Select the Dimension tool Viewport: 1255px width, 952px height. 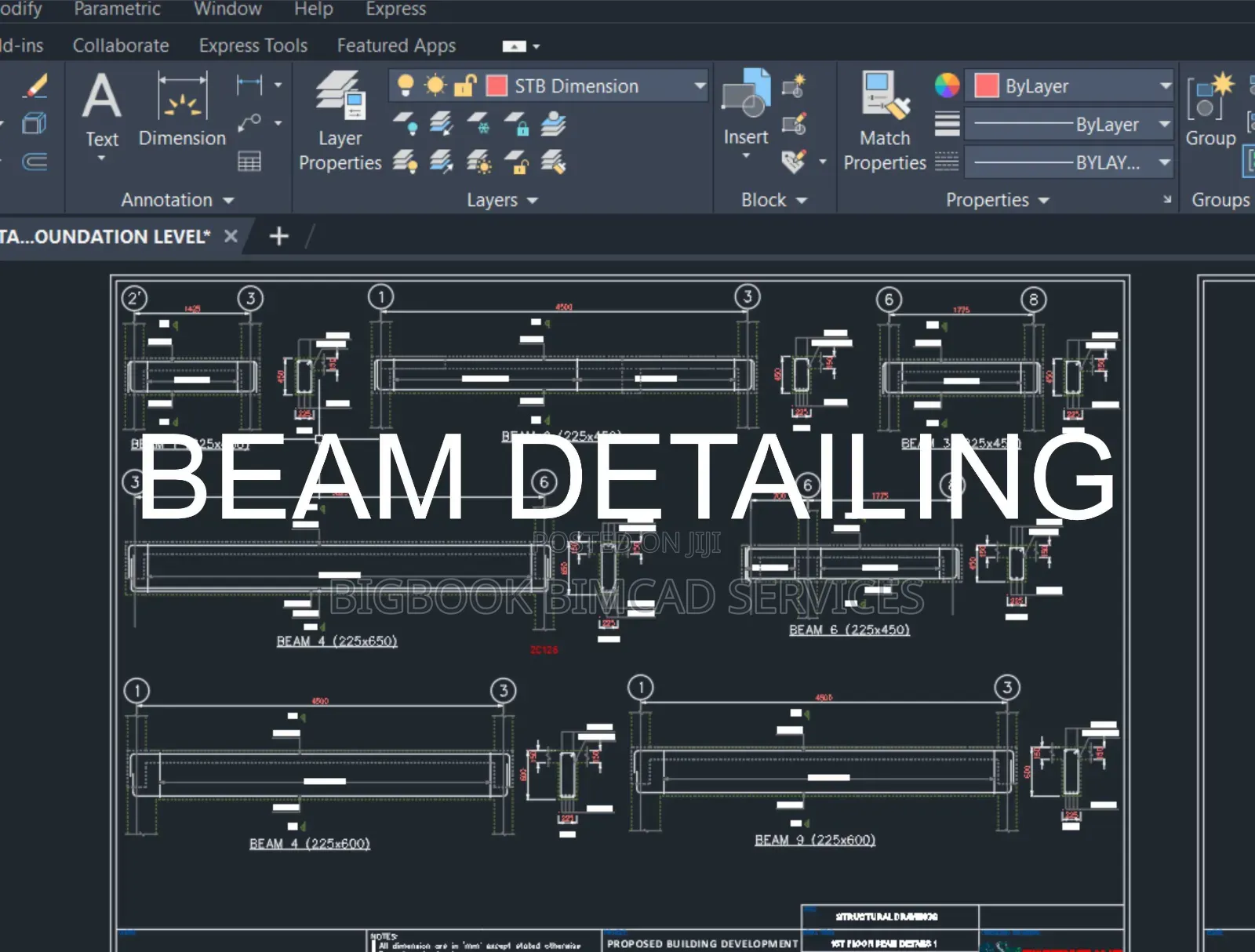click(x=182, y=110)
